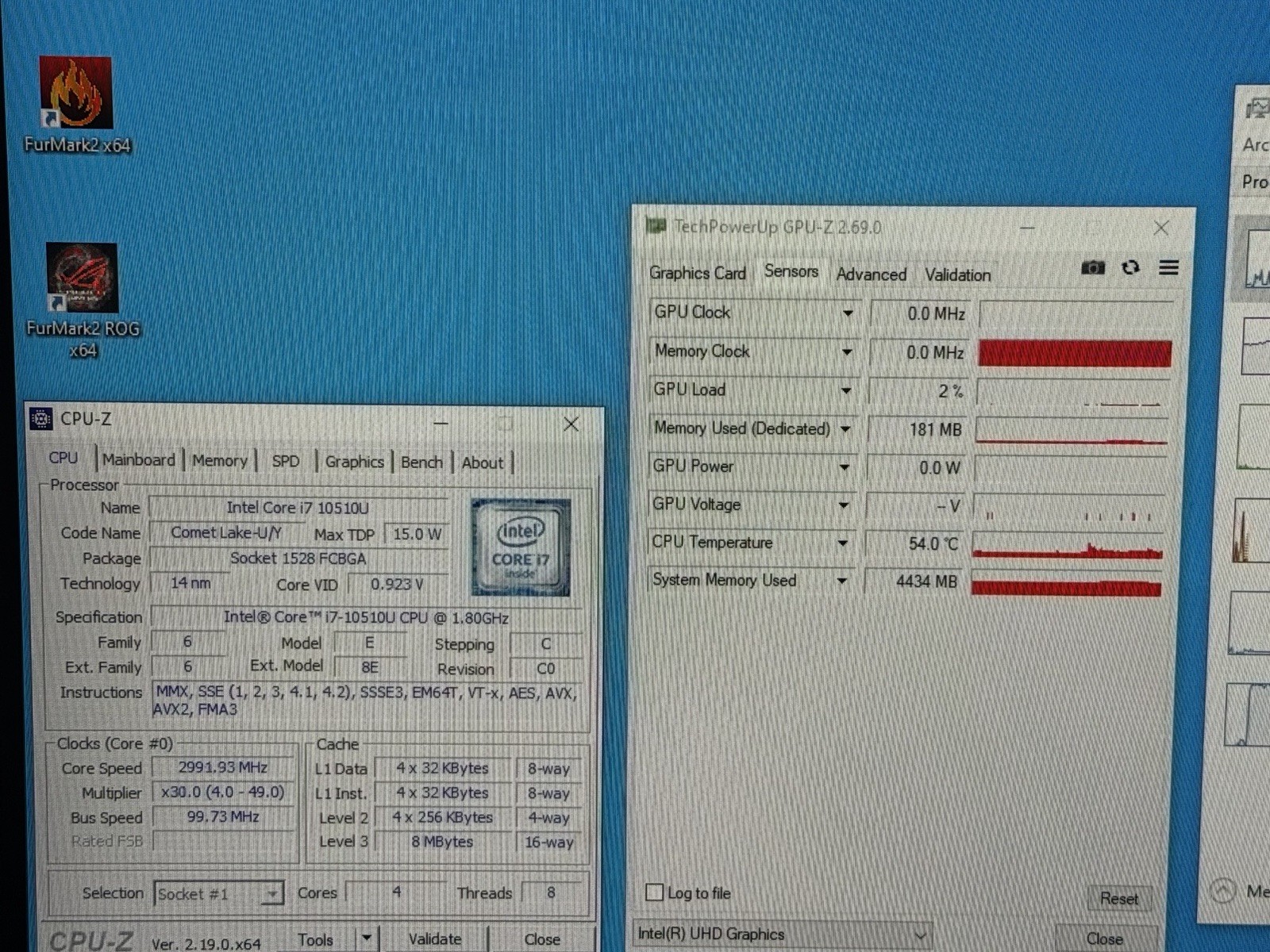Click the Reset button in GPU-Z
Screen dimensions: 1270x952
(1119, 898)
